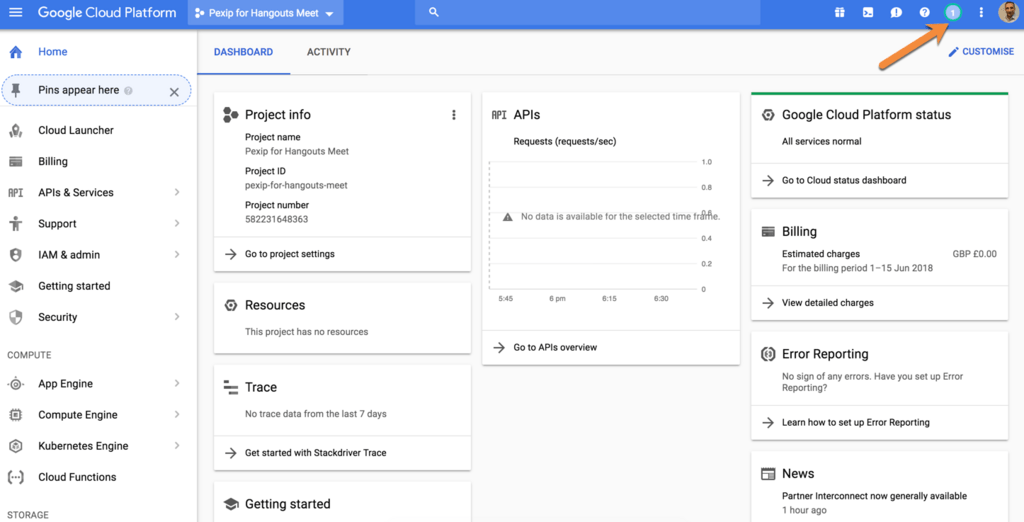The height and width of the screenshot is (522, 1024).
Task: Click the Home house icon
Action: pos(16,52)
